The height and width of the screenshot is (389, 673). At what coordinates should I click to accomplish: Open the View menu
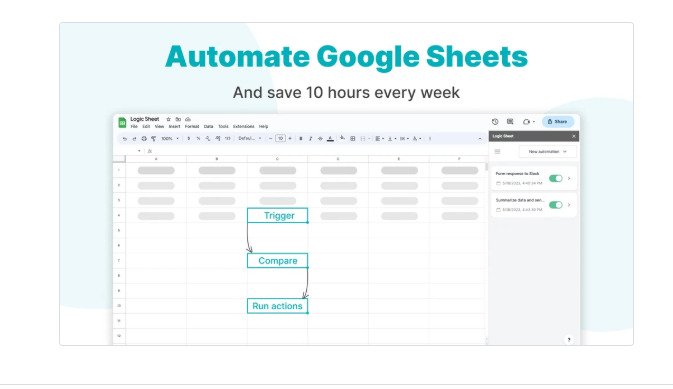point(160,127)
